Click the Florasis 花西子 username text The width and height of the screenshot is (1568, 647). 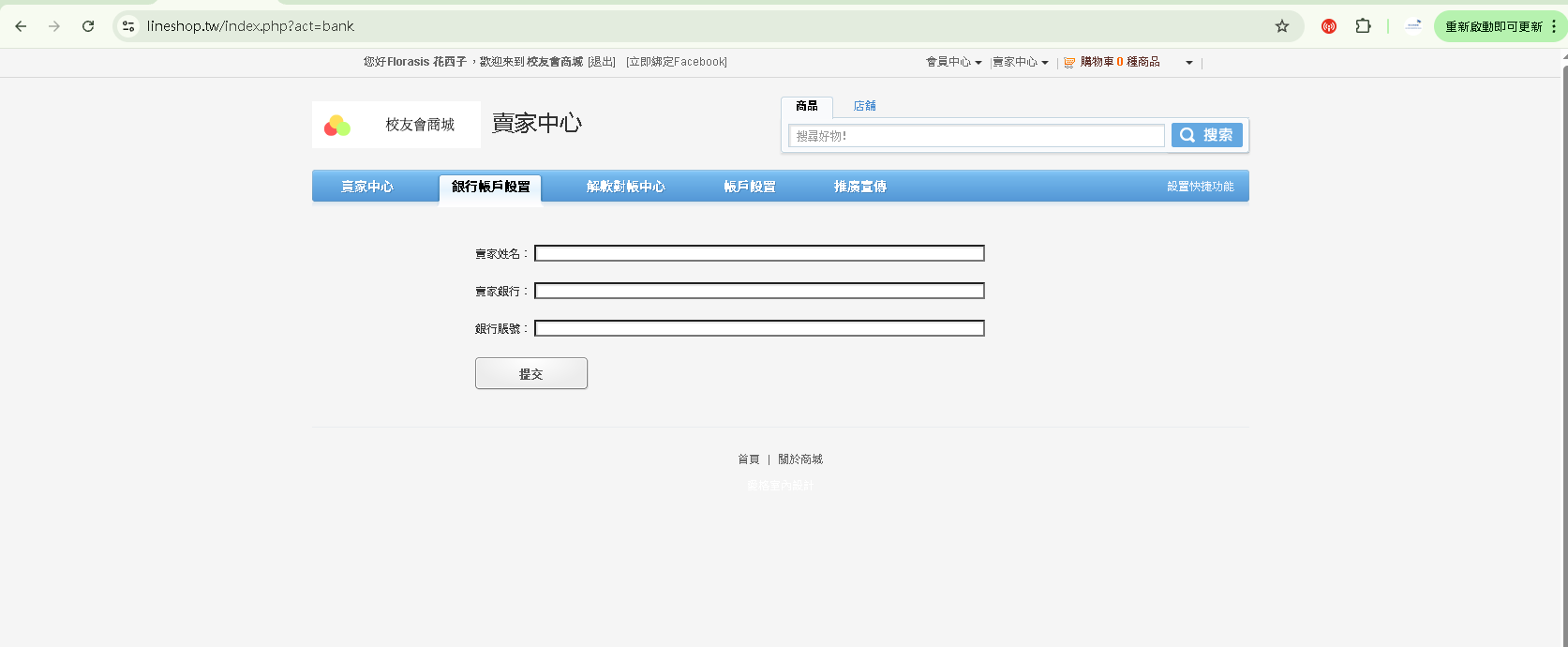pos(426,62)
